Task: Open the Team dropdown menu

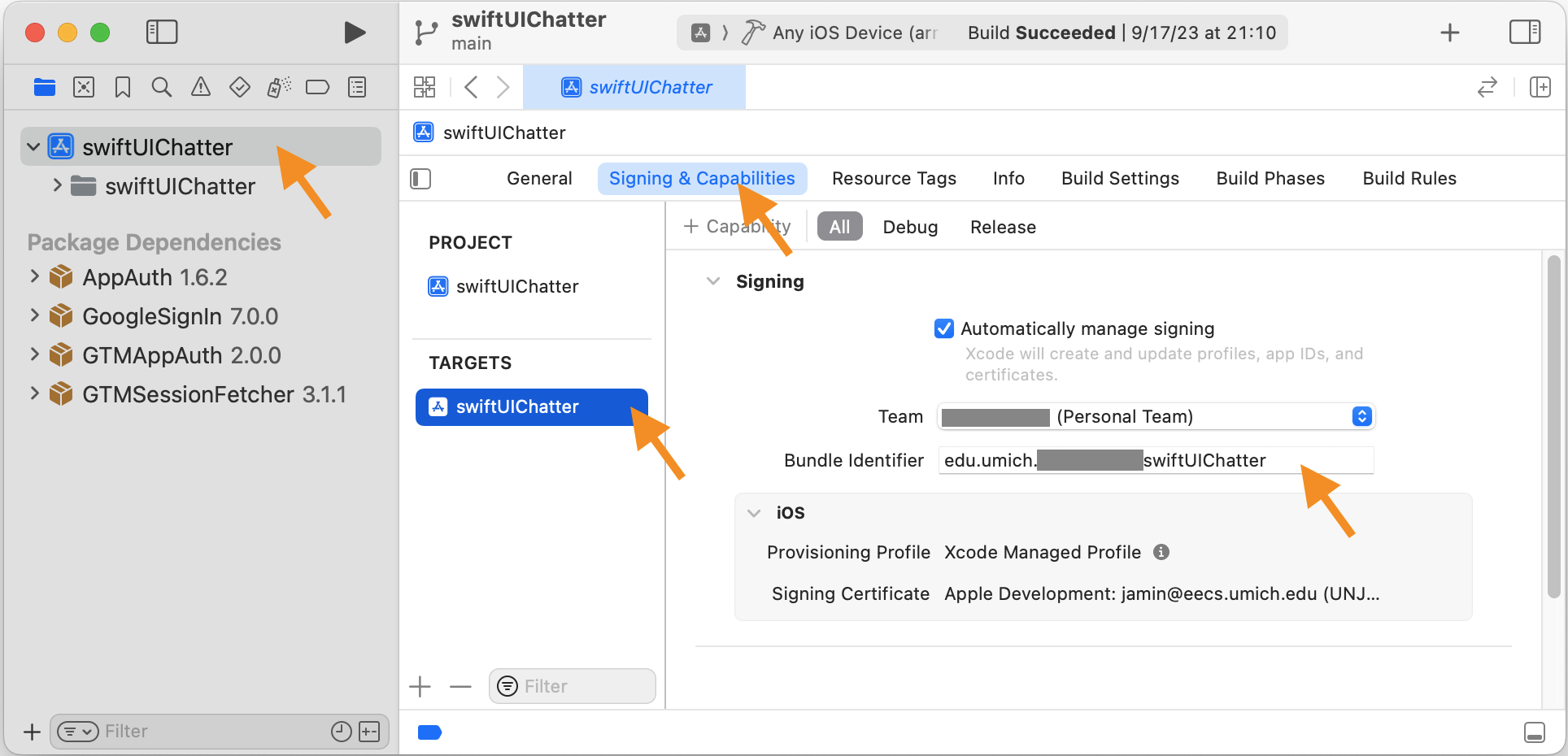Action: tap(1361, 416)
